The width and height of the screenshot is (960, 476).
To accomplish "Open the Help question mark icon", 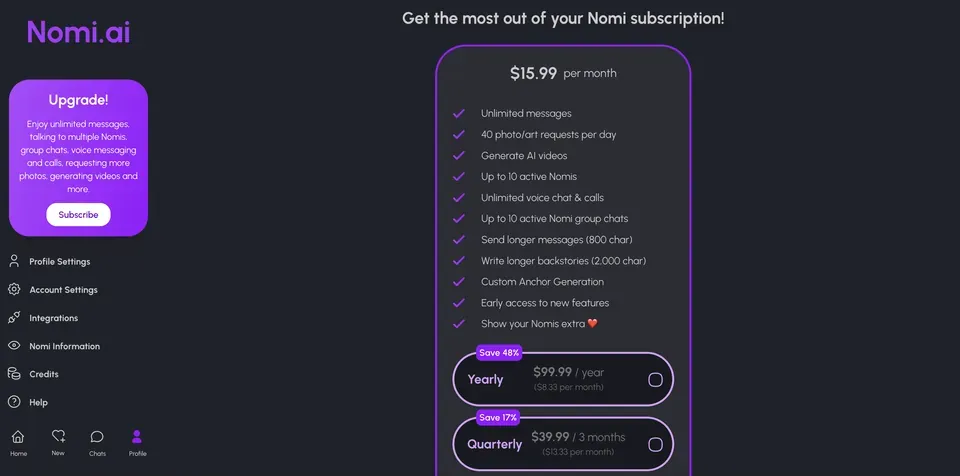I will [14, 402].
